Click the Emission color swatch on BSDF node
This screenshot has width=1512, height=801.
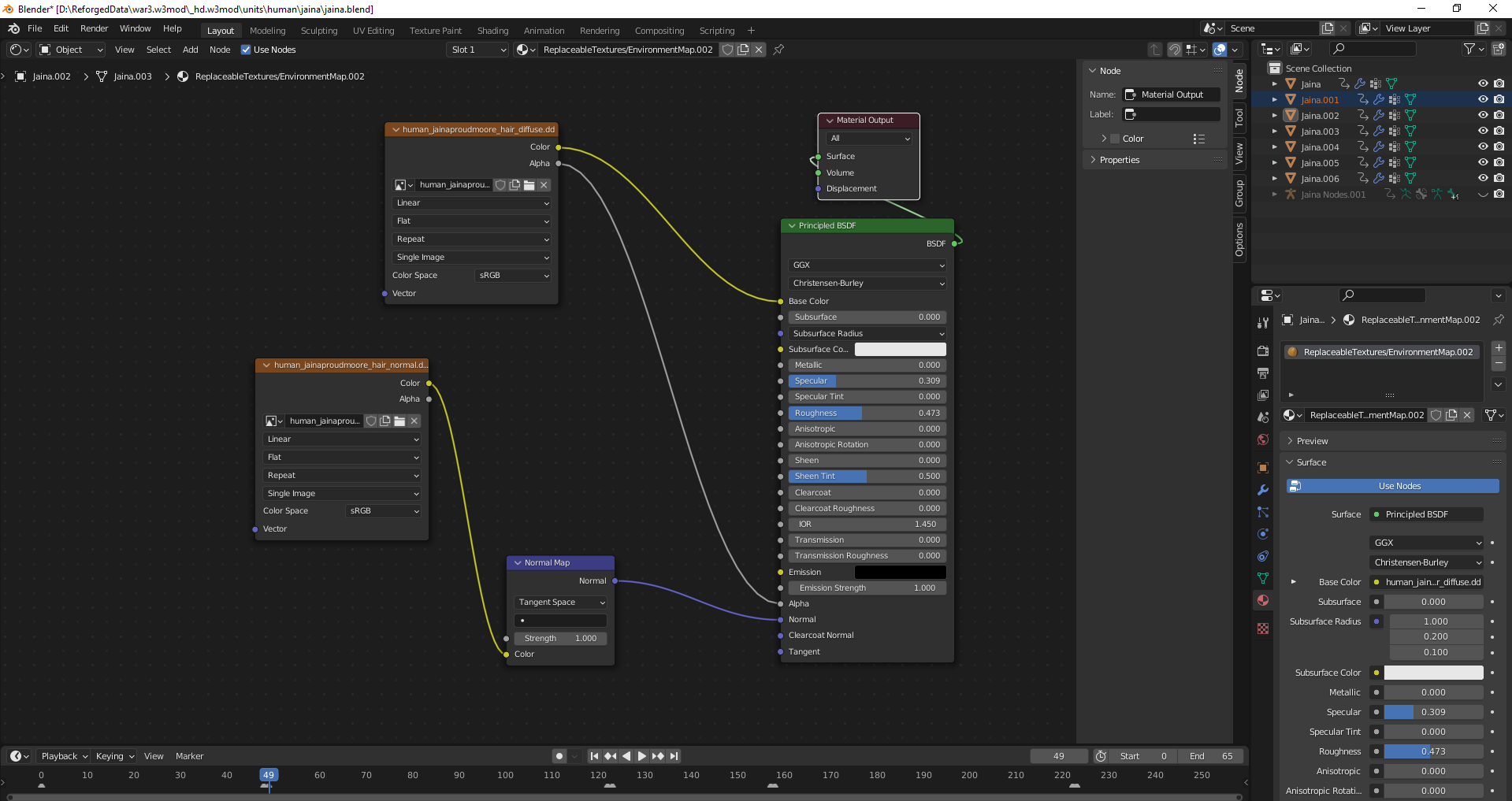pos(900,573)
